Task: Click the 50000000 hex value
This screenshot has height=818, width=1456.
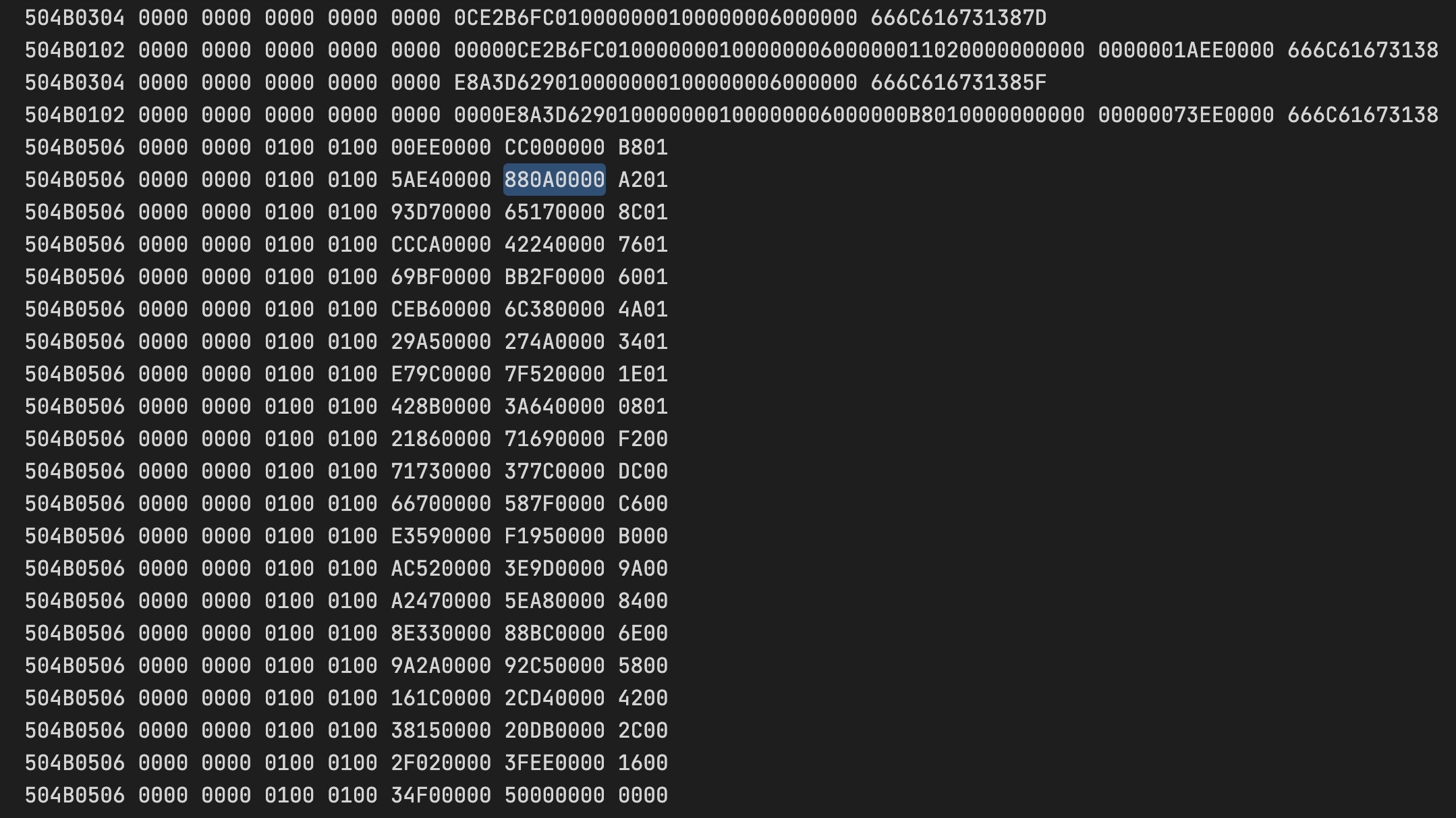Action: tap(554, 795)
